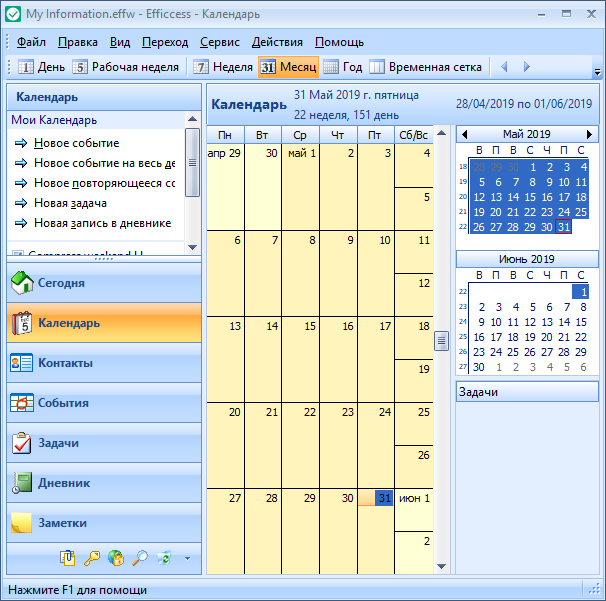Select June 1 cell in month grid
This screenshot has width=606, height=601.
(414, 510)
